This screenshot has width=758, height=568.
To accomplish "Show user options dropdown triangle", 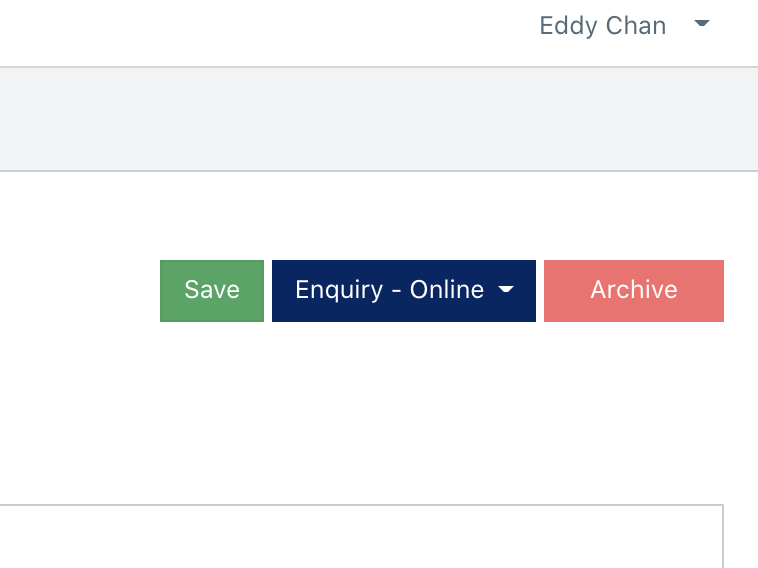I will 702,24.
